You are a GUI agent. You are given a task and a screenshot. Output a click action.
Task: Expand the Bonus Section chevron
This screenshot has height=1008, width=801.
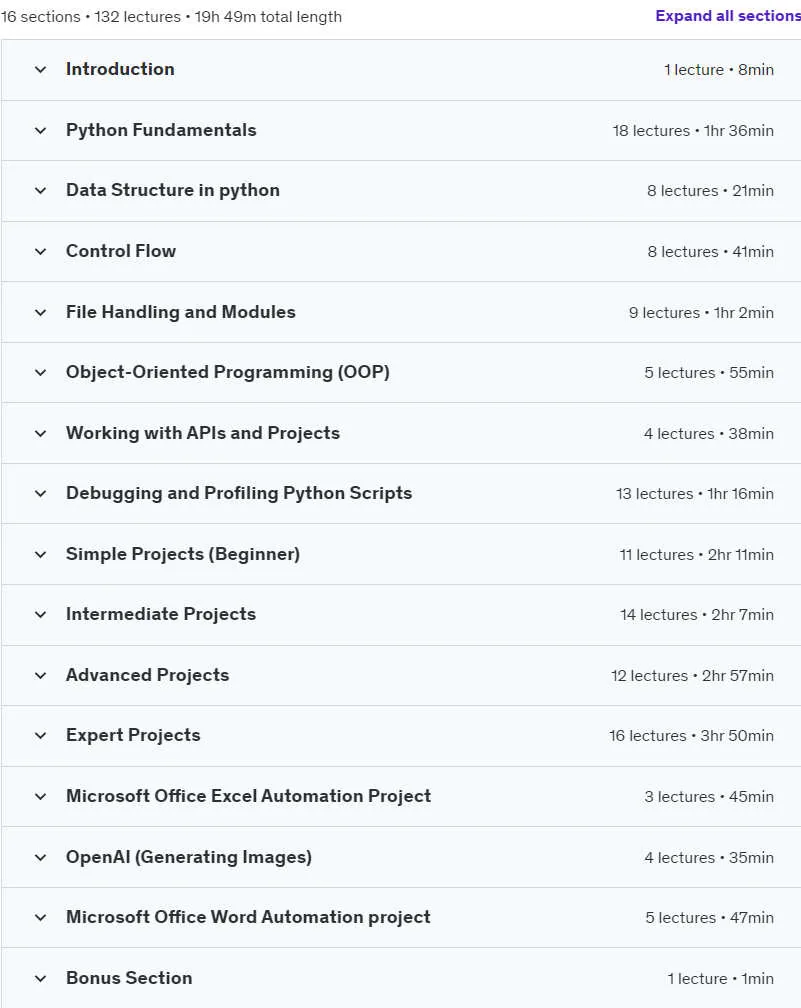click(40, 978)
